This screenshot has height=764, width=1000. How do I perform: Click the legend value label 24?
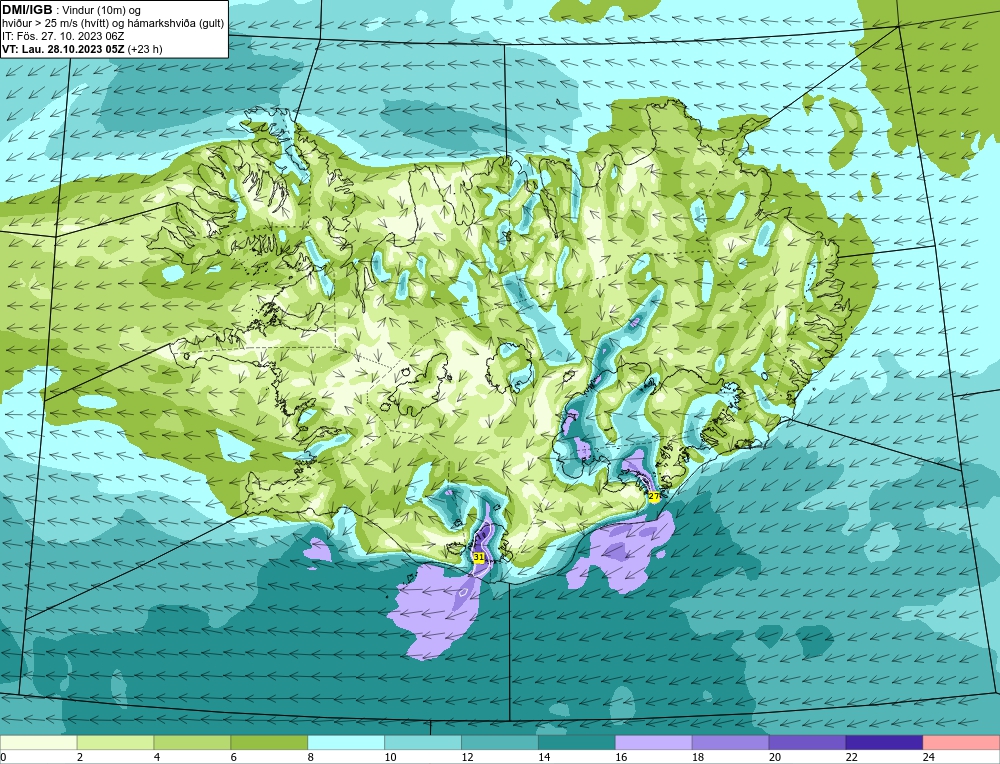click(x=929, y=757)
